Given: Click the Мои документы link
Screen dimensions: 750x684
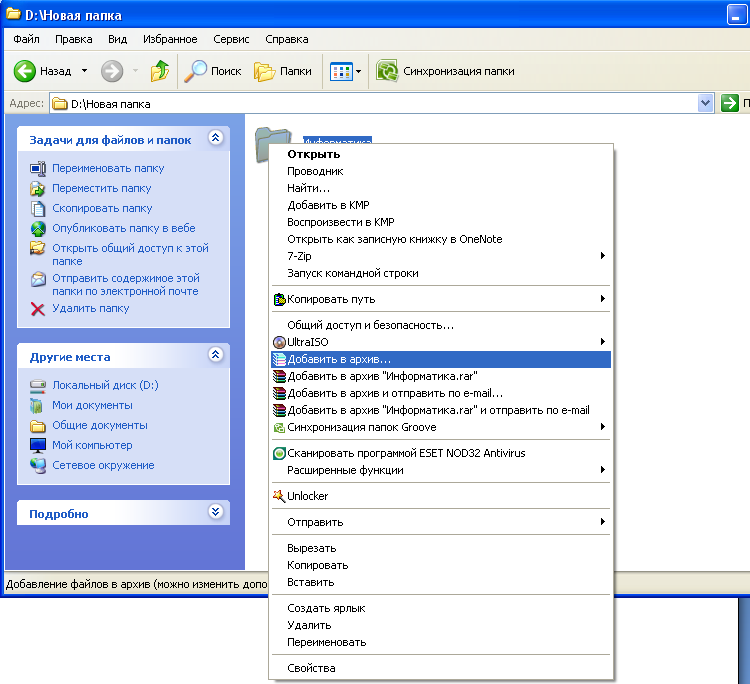Looking at the screenshot, I should 92,406.
